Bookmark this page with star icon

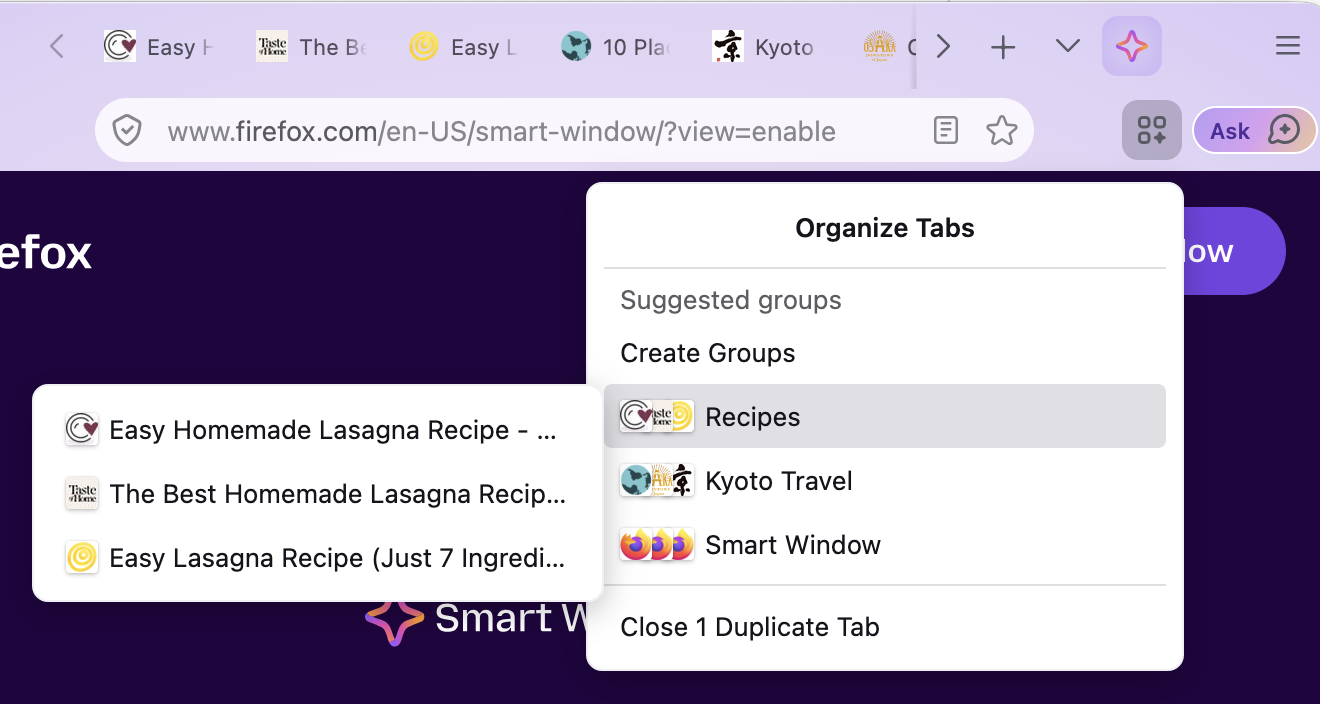pos(1001,131)
